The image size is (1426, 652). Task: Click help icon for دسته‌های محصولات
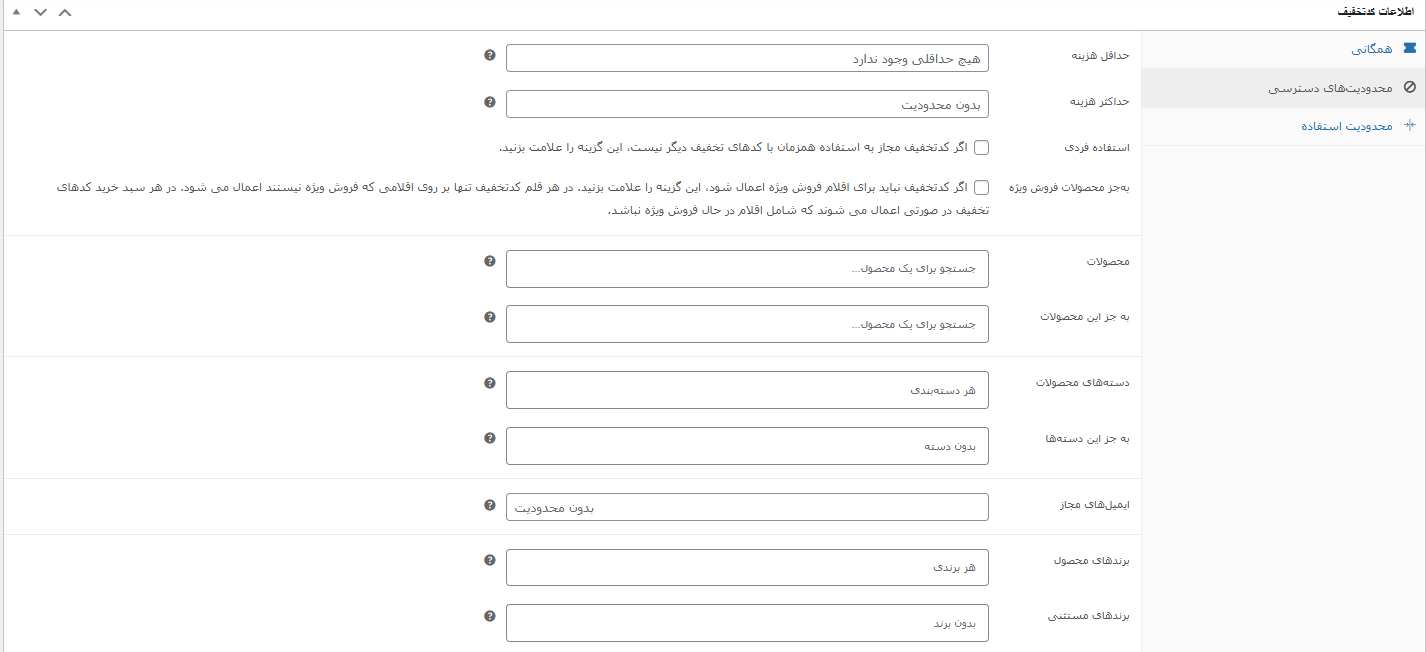[x=489, y=383]
